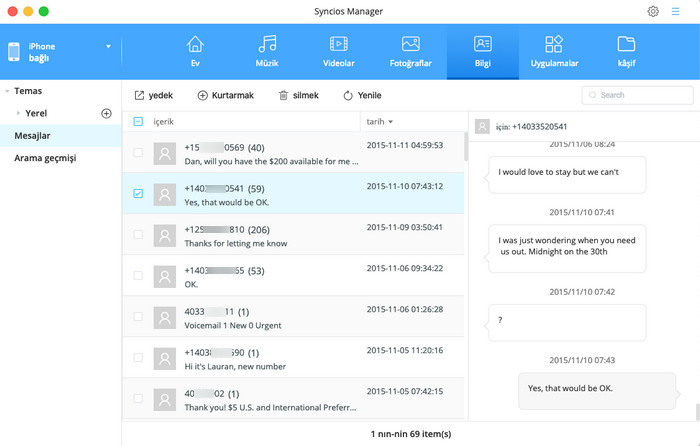Check the box for the 810 (206) conversation

(x=138, y=234)
